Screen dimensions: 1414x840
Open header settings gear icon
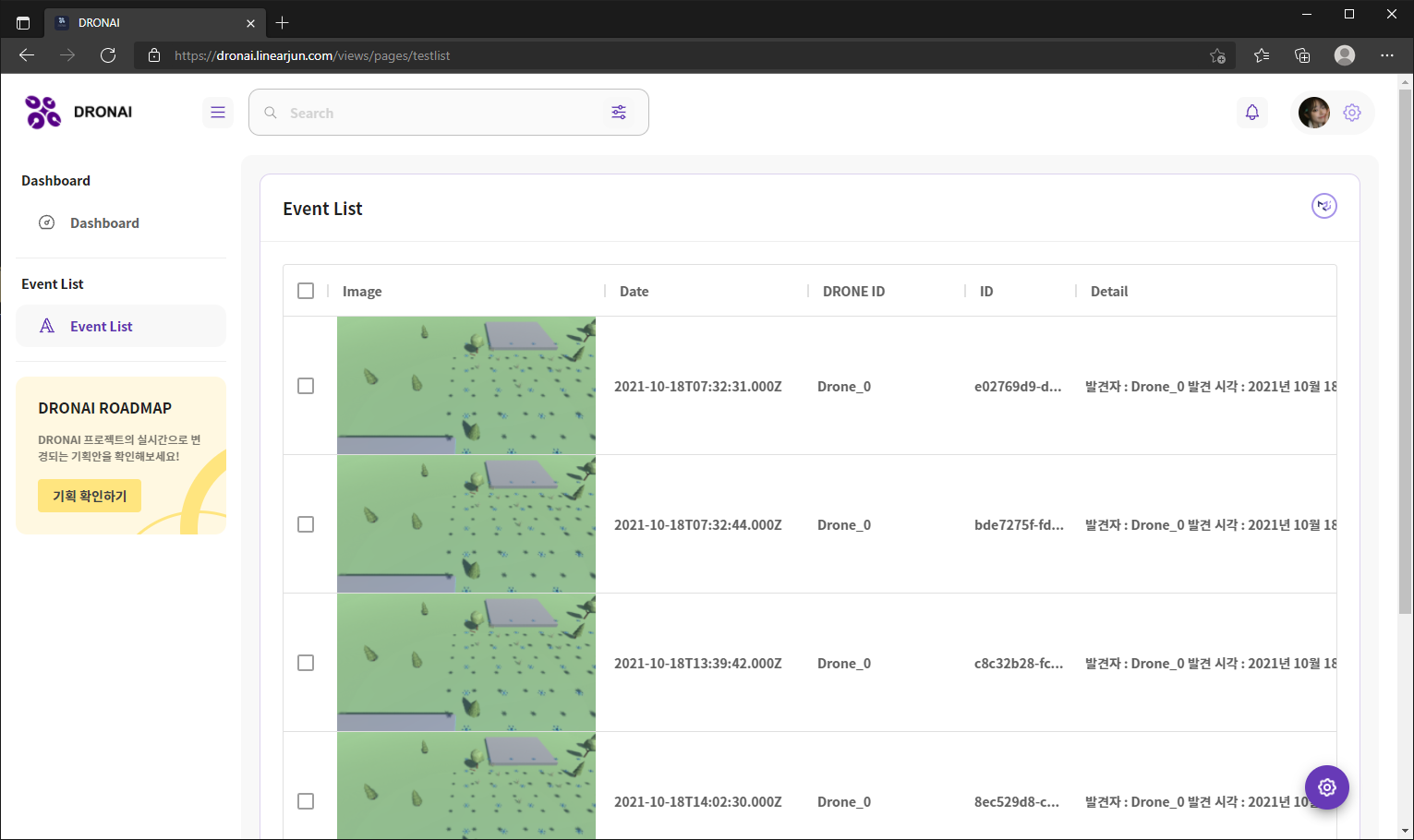pyautogui.click(x=1352, y=113)
